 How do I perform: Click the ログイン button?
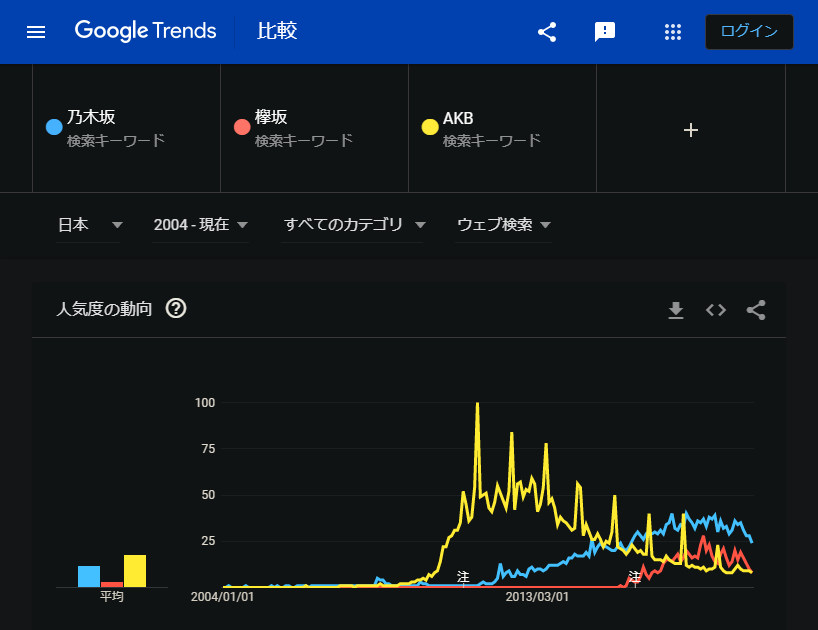(749, 32)
